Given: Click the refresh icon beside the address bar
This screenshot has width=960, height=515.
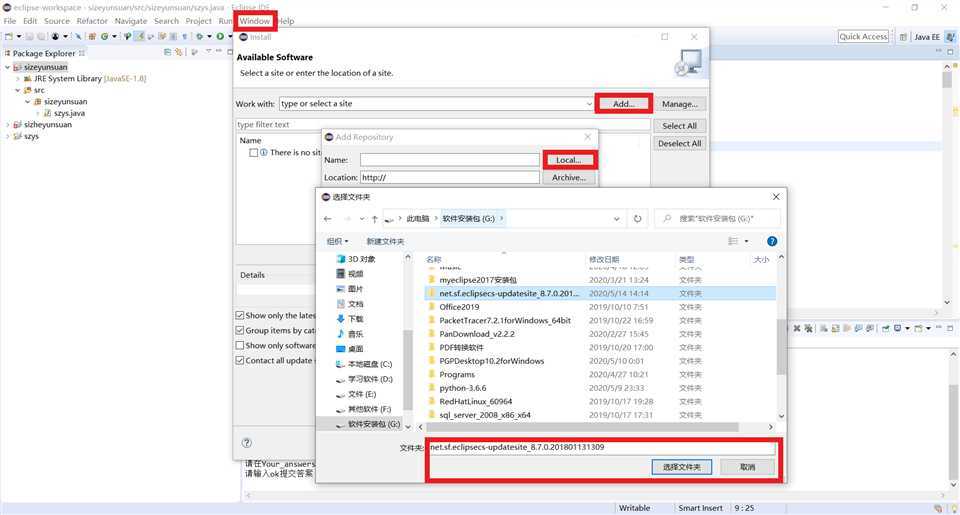Looking at the screenshot, I should [x=637, y=219].
